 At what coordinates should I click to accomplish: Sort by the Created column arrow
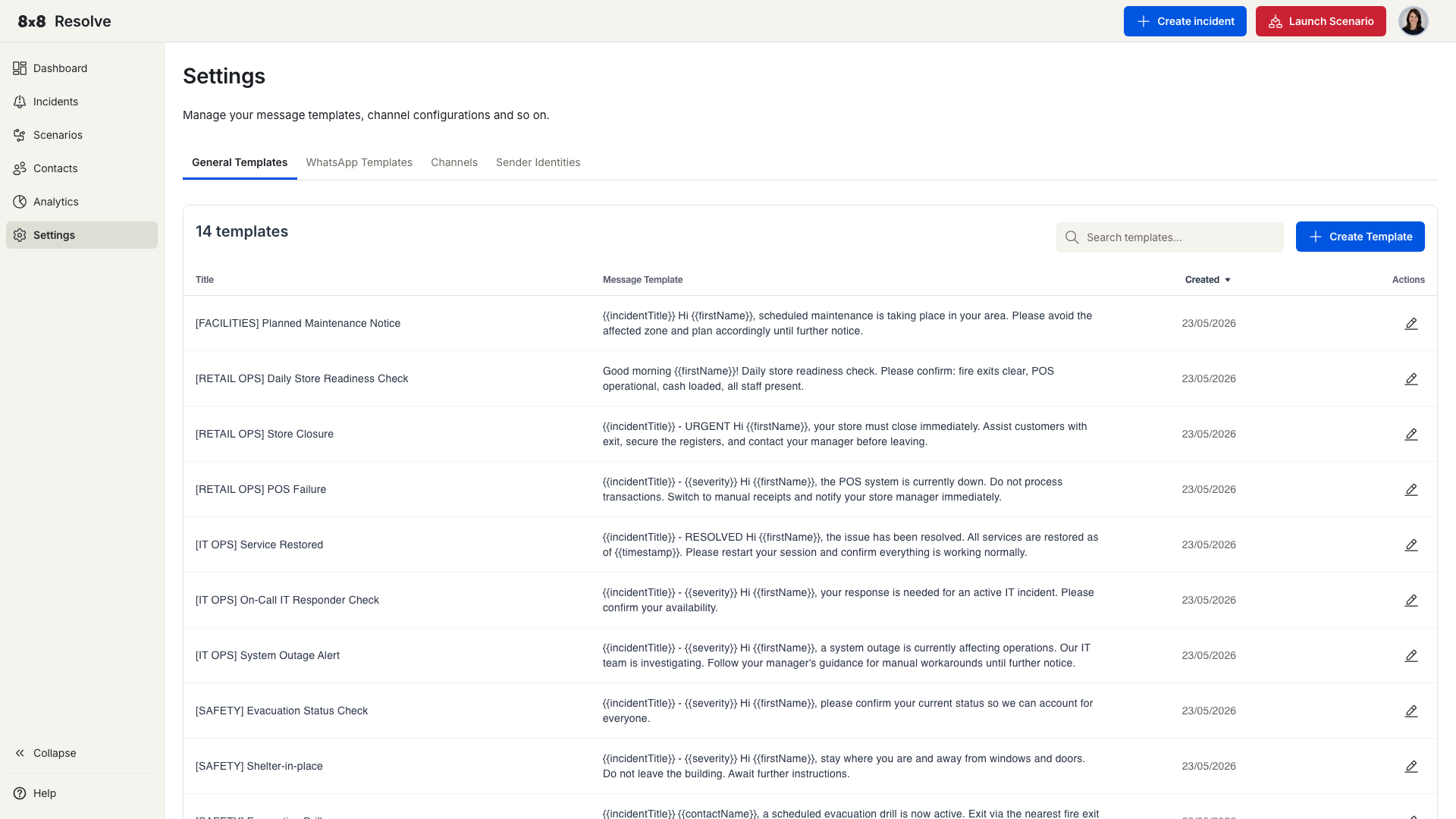(1228, 280)
